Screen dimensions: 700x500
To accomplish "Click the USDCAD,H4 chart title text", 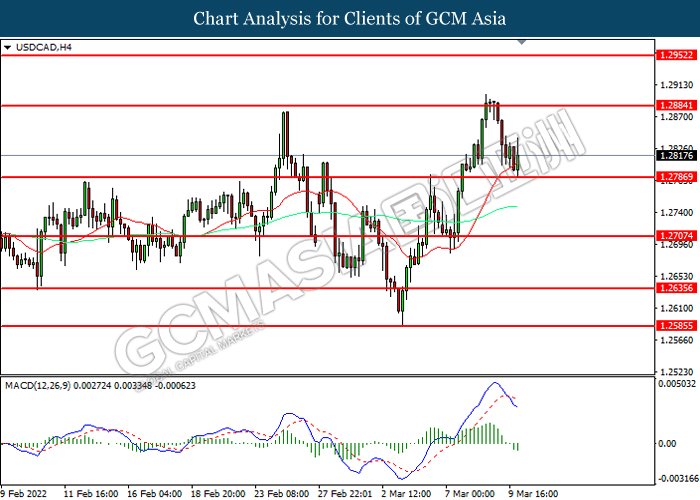I will (x=44, y=47).
